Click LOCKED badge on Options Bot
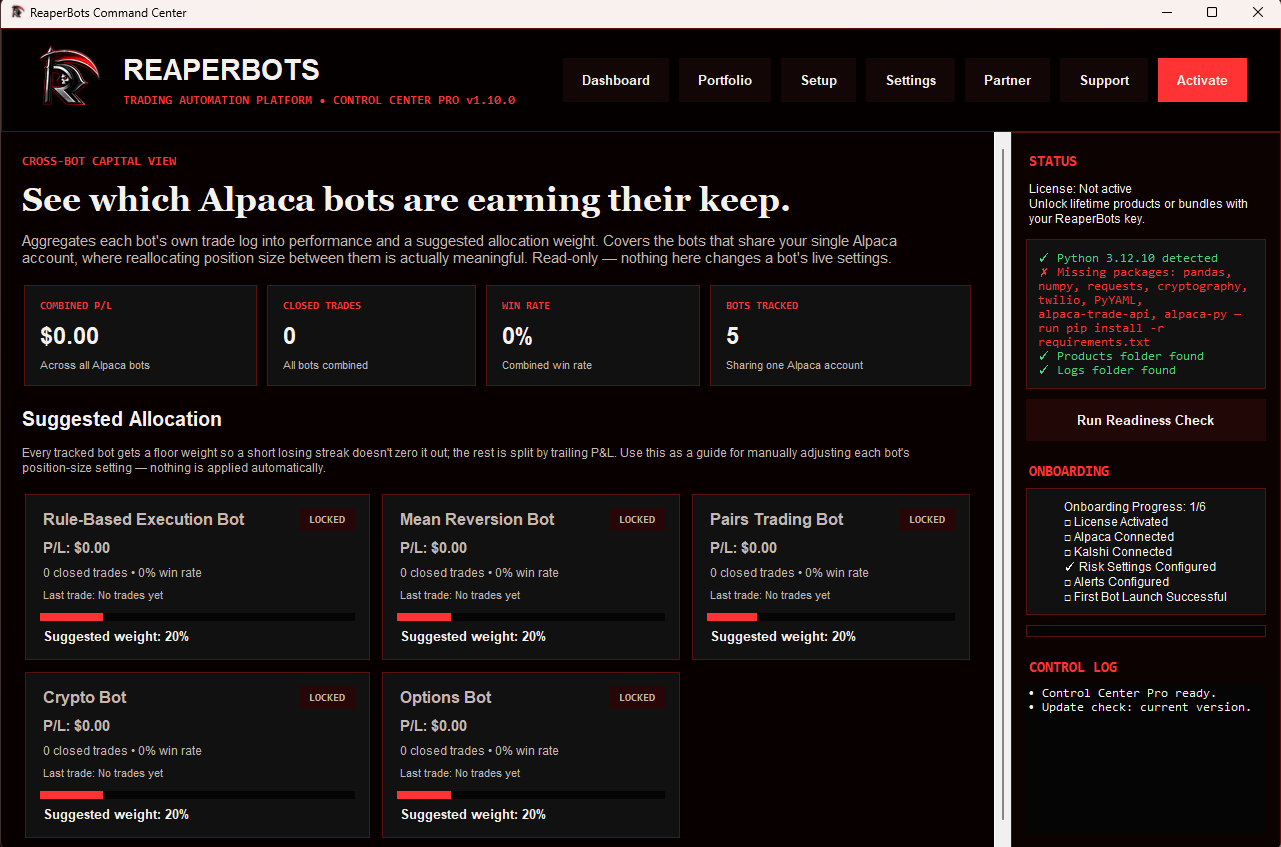 coord(637,698)
